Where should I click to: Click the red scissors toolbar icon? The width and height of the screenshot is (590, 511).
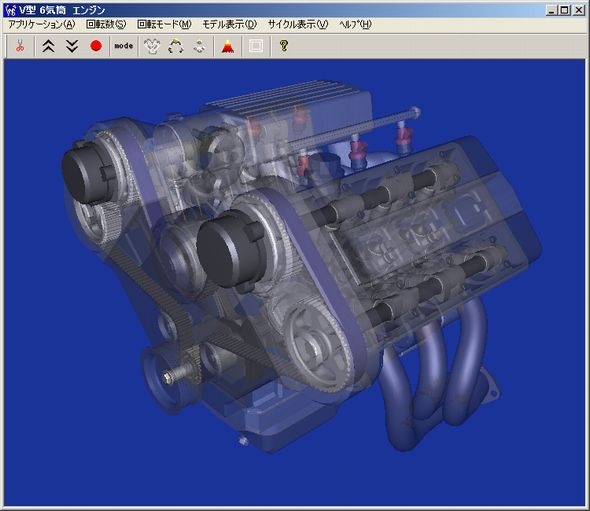20,46
